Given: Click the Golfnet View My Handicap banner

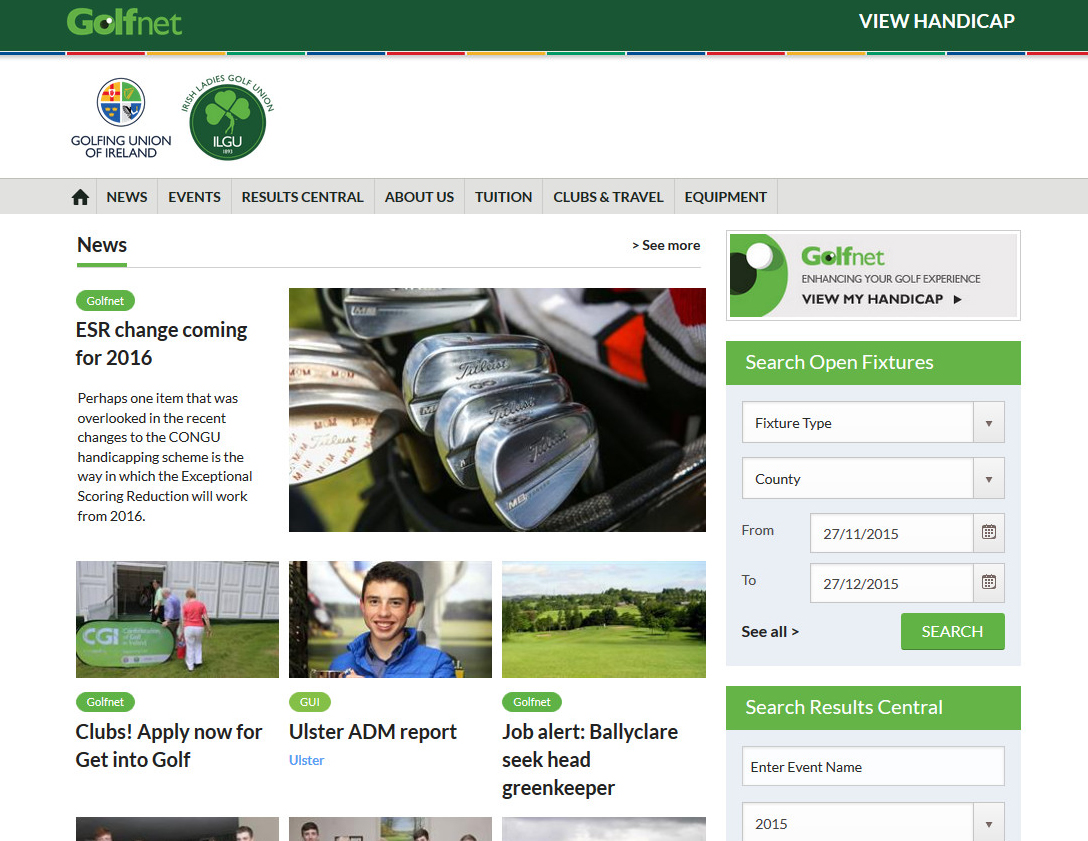Looking at the screenshot, I should click(x=873, y=276).
